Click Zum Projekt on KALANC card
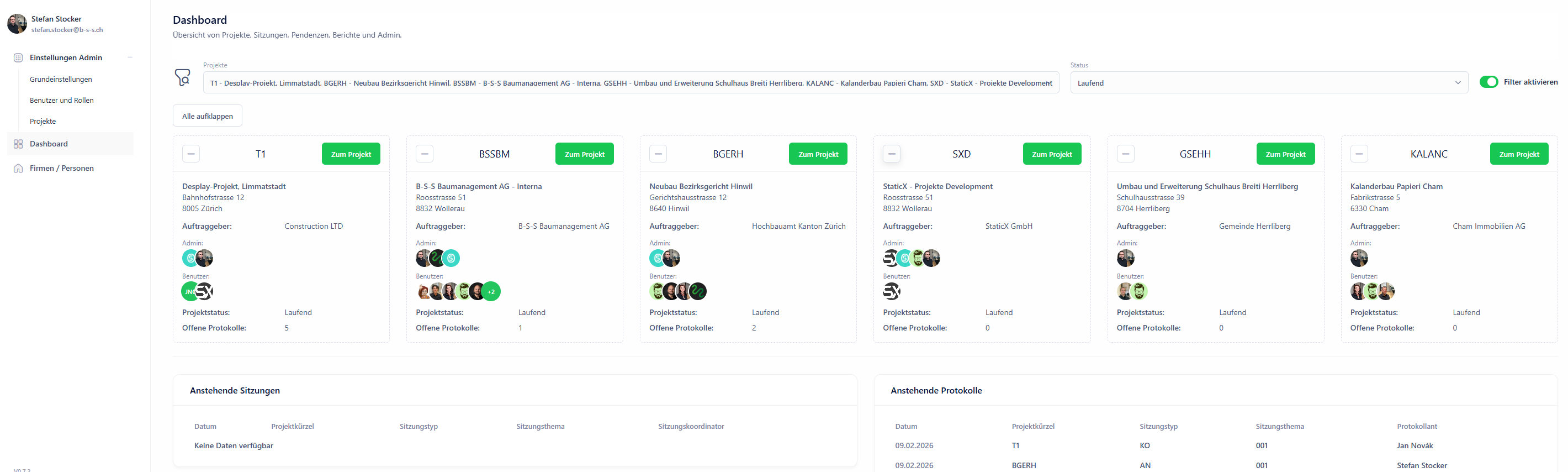This screenshot has height=472, width=1568. 1519,154
